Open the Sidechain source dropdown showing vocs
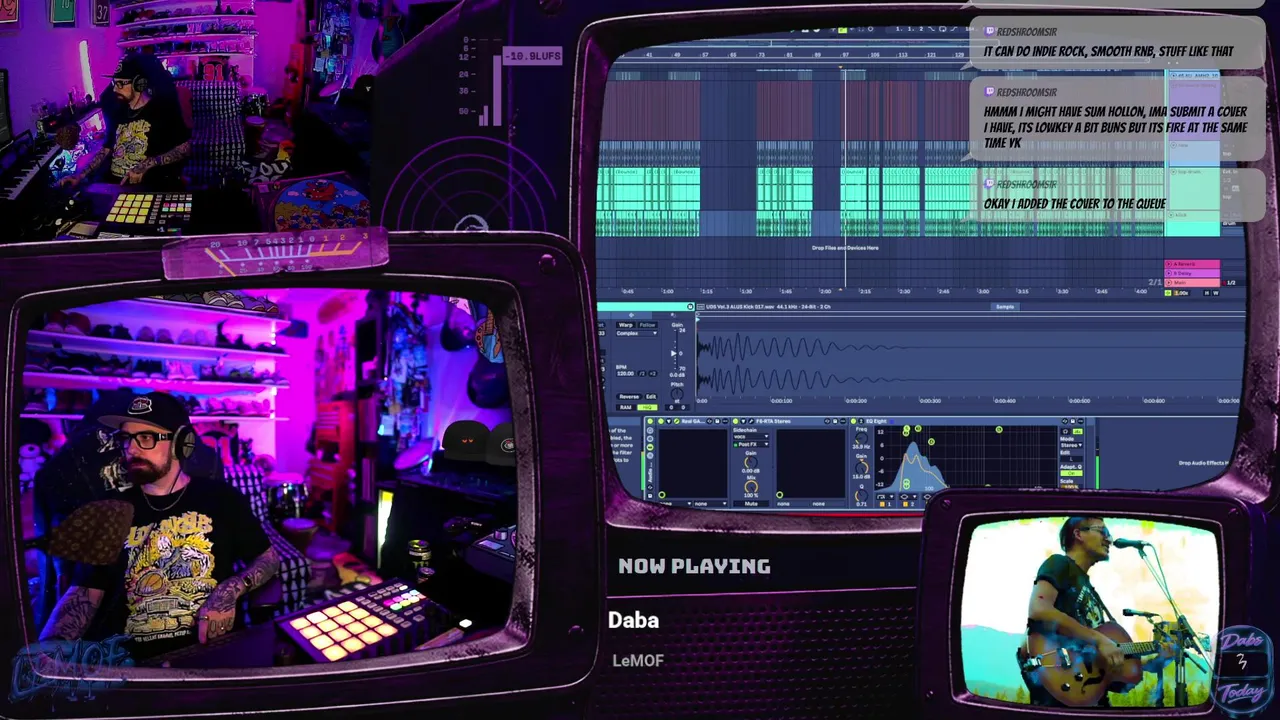Image resolution: width=1280 pixels, height=720 pixels. pyautogui.click(x=751, y=436)
